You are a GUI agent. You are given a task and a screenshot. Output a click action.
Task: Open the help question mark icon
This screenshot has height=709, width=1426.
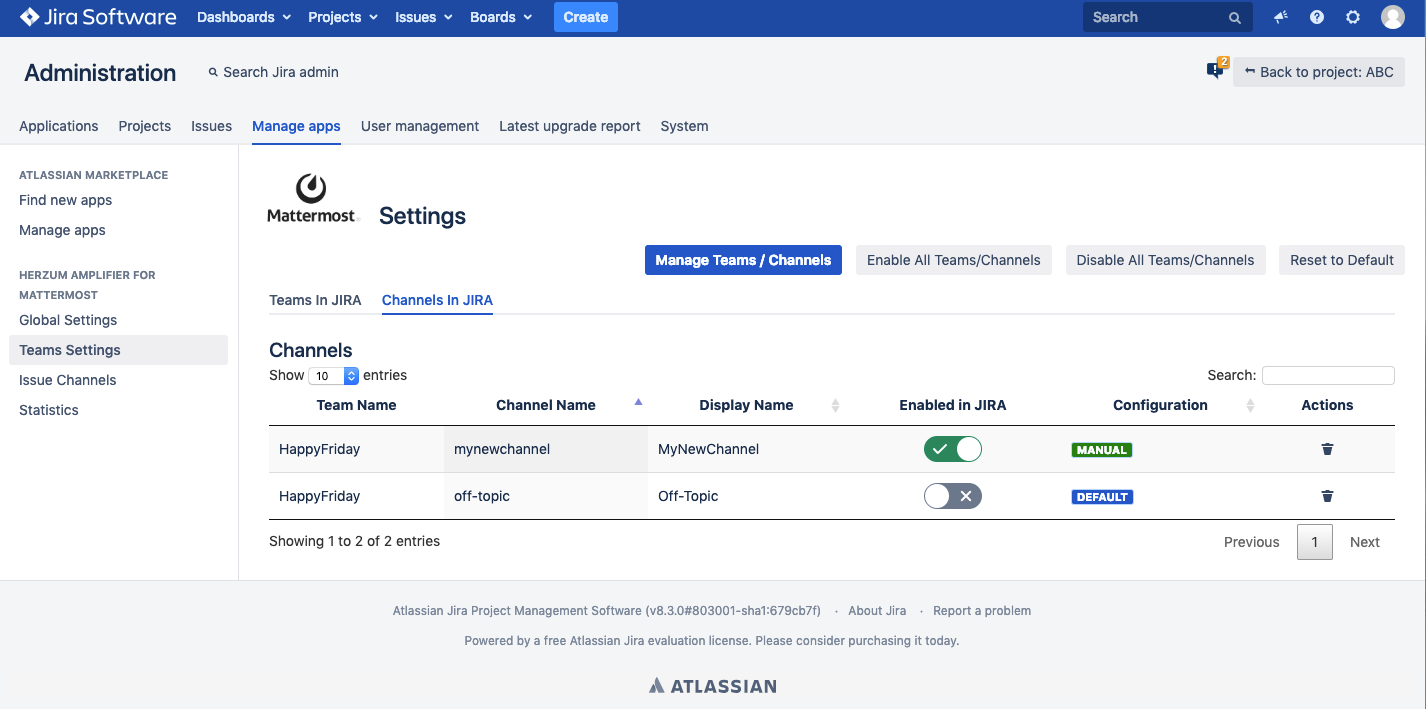tap(1317, 17)
